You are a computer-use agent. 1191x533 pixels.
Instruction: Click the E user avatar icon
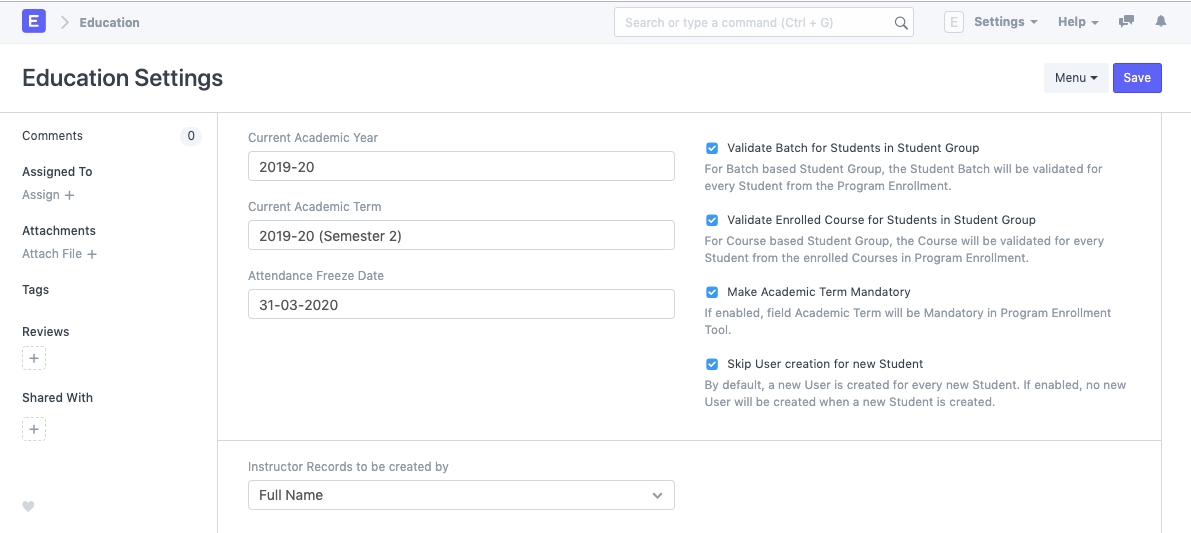pyautogui.click(x=954, y=22)
